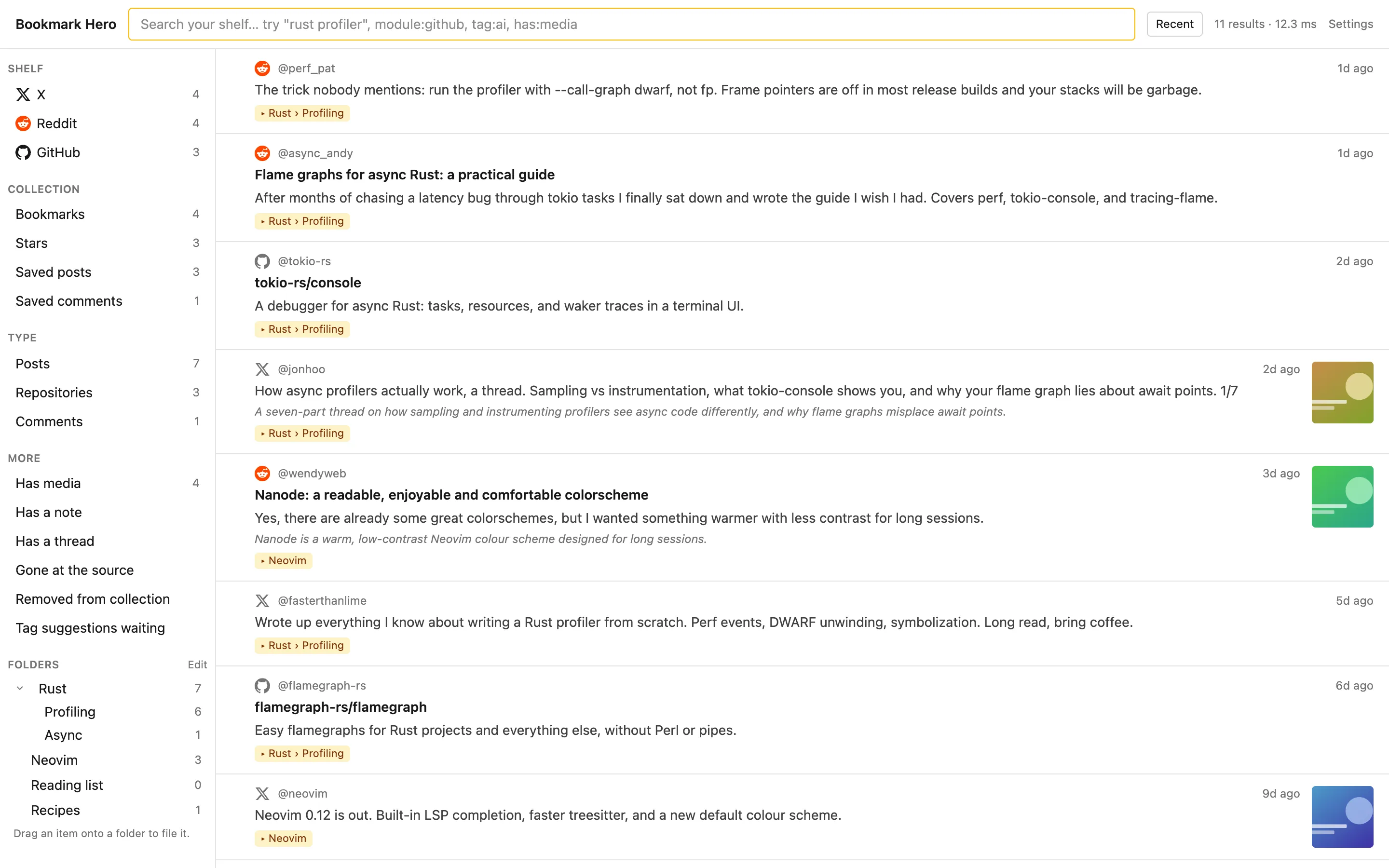Viewport: 1389px width, 868px height.
Task: Click the GitHub icon beside @flamegraph-rs
Action: coord(262,685)
